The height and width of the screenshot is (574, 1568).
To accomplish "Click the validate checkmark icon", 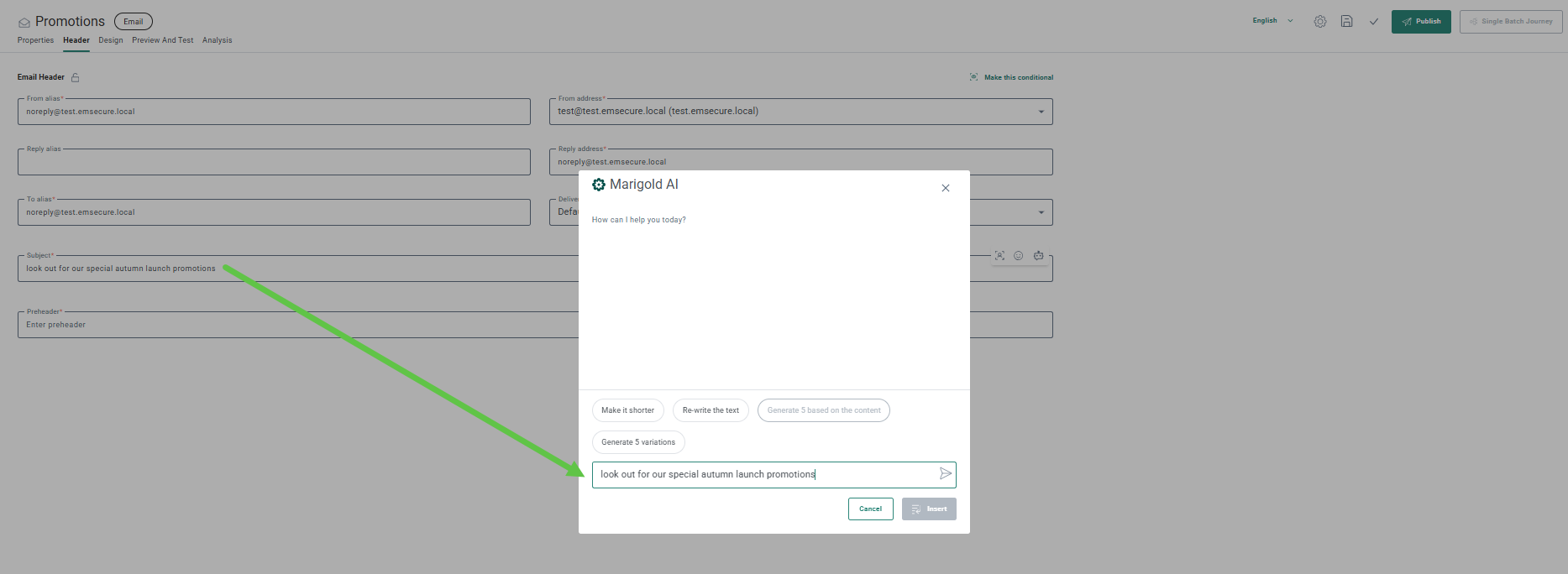I will (1373, 22).
